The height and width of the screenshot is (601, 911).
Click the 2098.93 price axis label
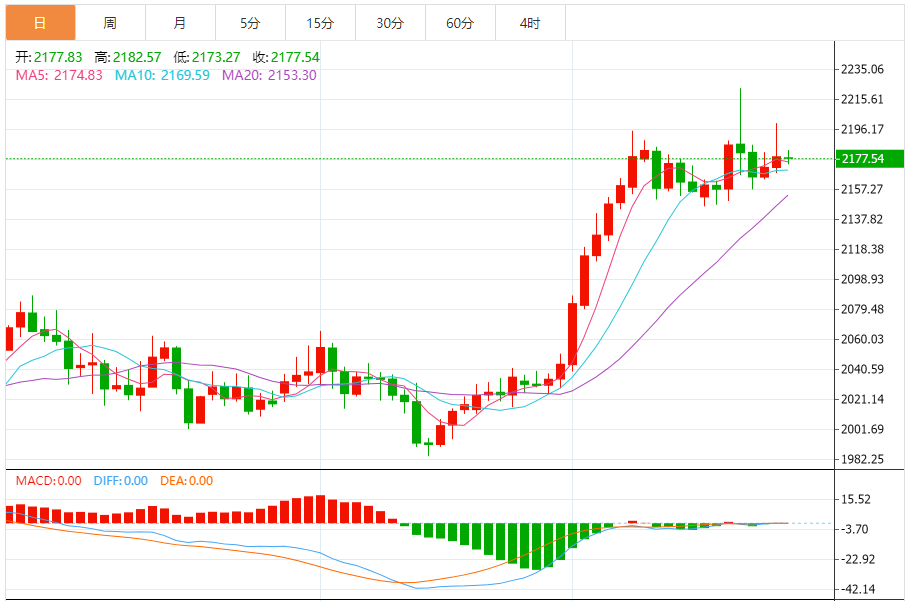[862, 280]
